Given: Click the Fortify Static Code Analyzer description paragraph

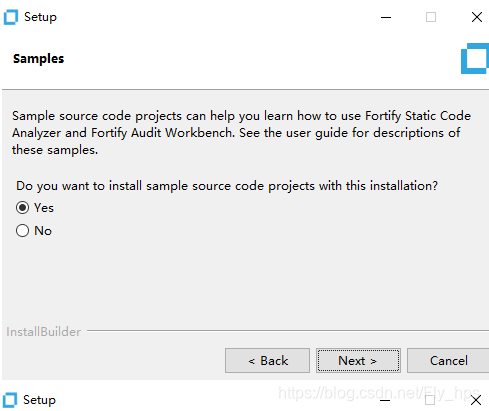Looking at the screenshot, I should [x=241, y=133].
